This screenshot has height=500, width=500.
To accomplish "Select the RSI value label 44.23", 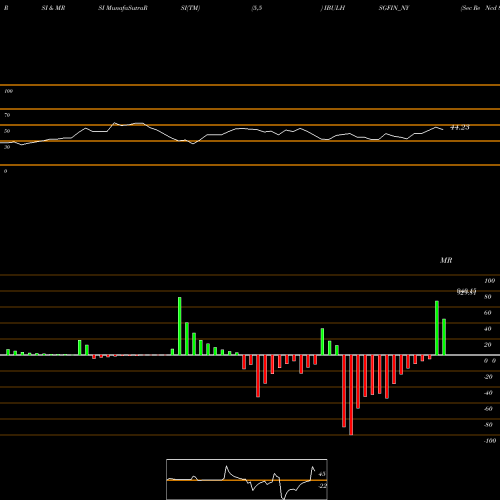I will 460,127.
